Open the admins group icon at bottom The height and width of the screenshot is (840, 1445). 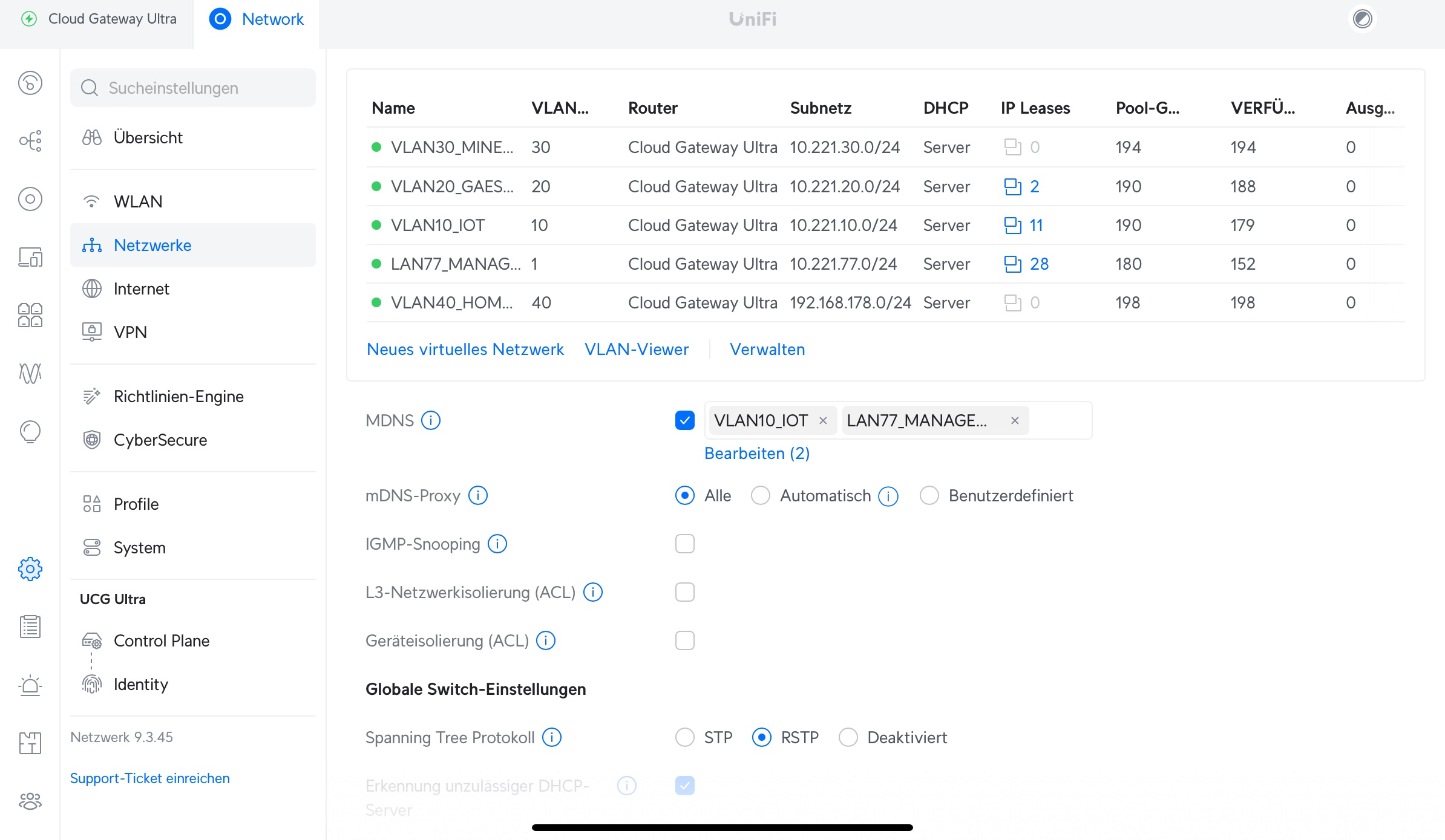(x=30, y=801)
